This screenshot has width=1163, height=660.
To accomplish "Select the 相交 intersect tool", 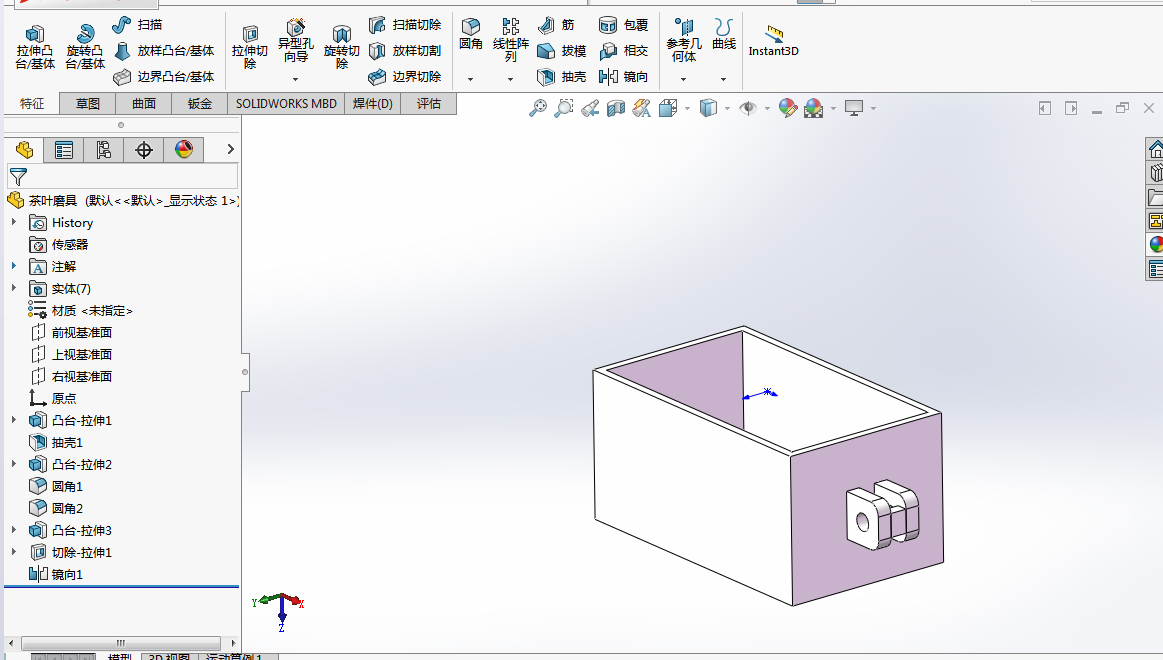I will tap(623, 50).
